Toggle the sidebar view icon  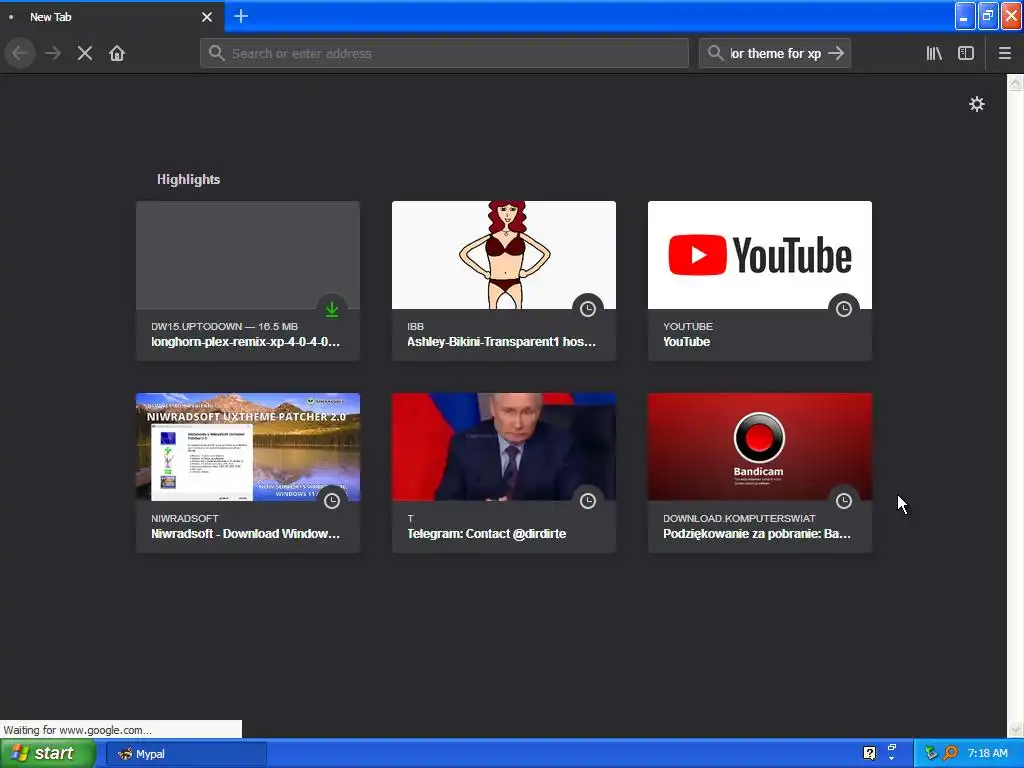(x=966, y=54)
